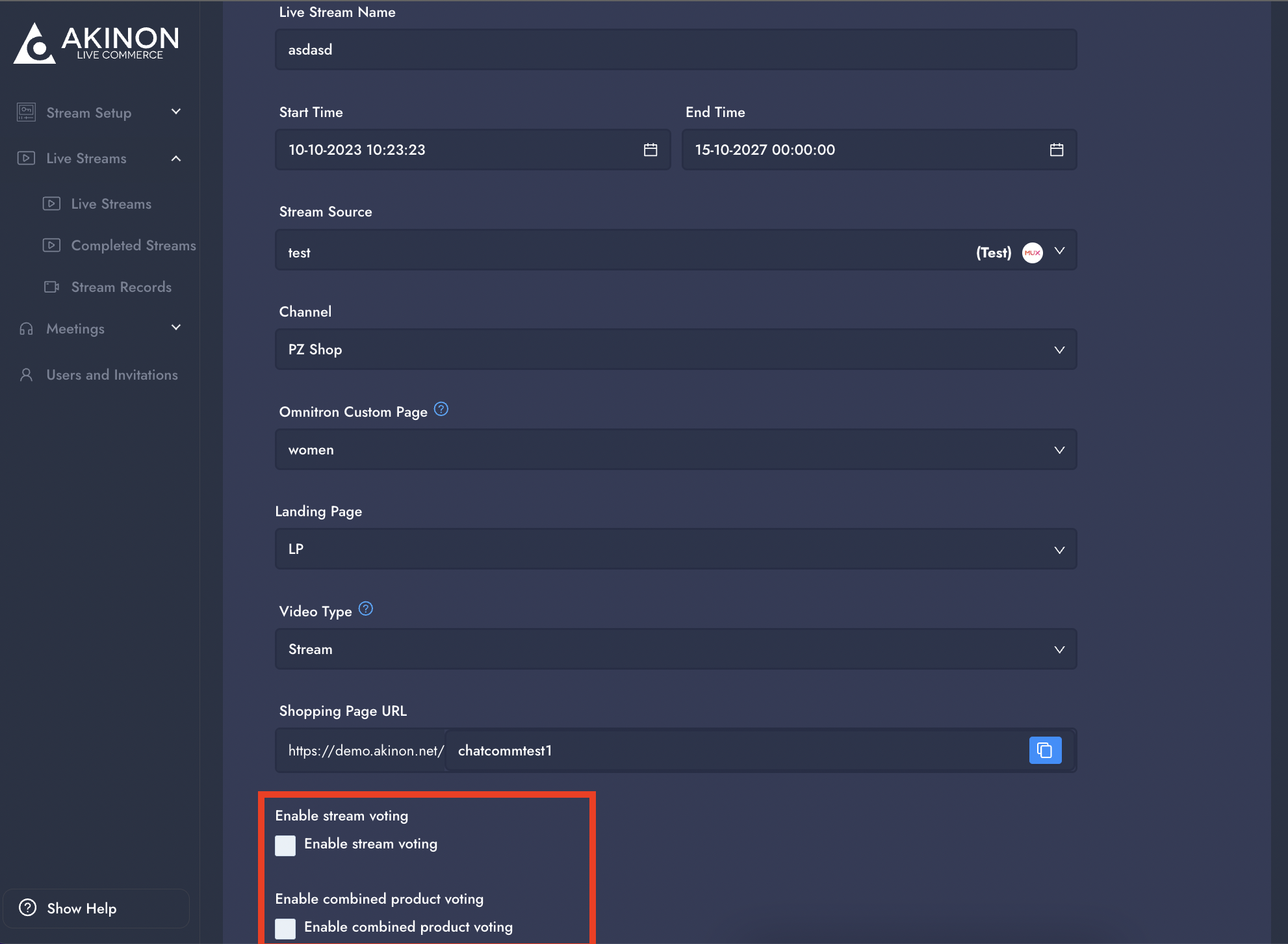Go to Completed Streams in sidebar
This screenshot has width=1288, height=944.
tap(133, 246)
